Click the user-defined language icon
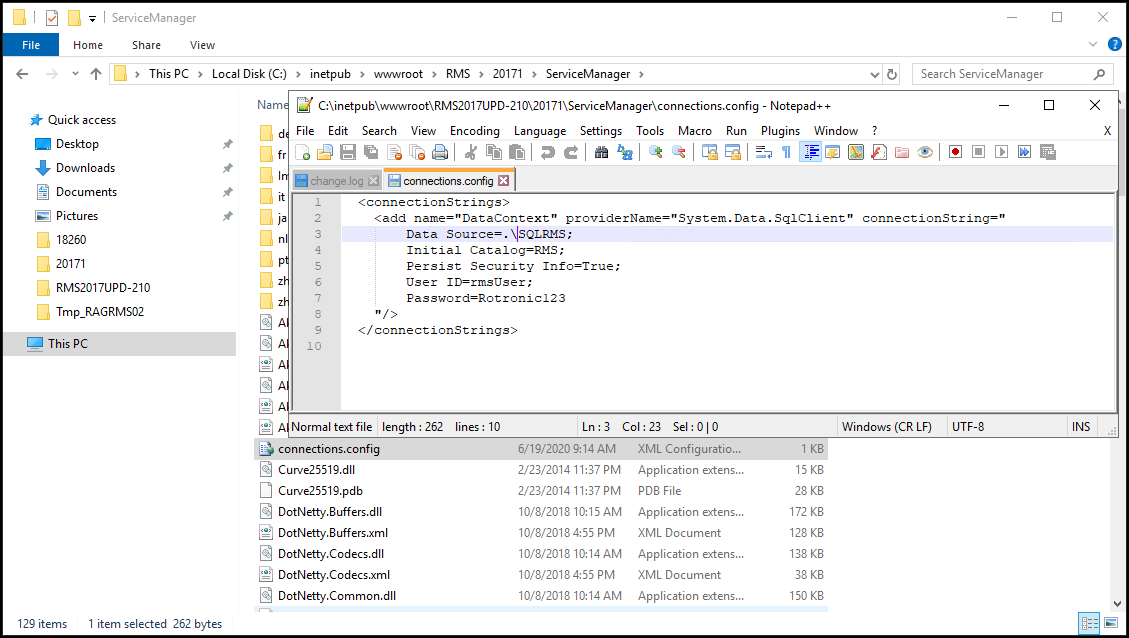 (833, 153)
